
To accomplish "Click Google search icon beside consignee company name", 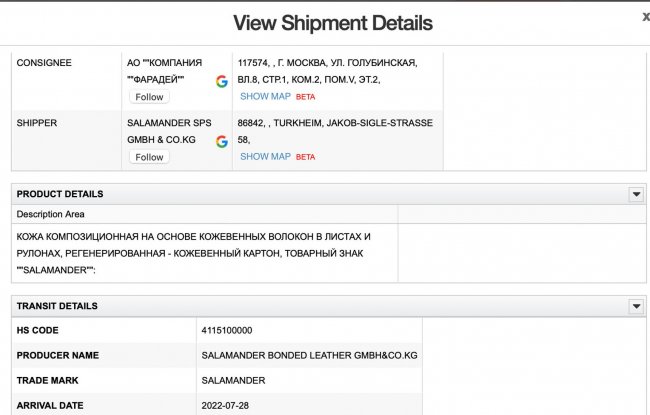I will [x=221, y=81].
